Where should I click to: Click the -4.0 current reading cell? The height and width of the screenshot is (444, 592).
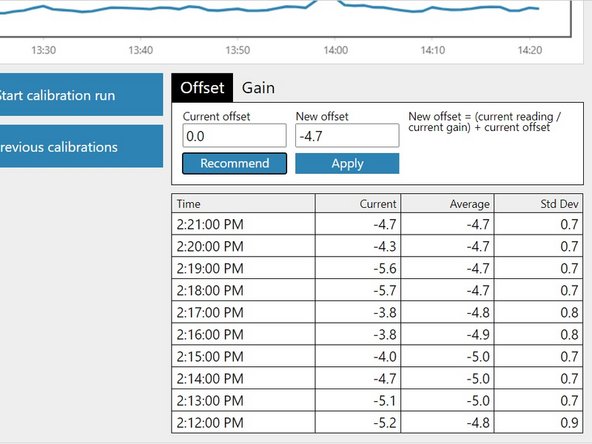point(358,356)
